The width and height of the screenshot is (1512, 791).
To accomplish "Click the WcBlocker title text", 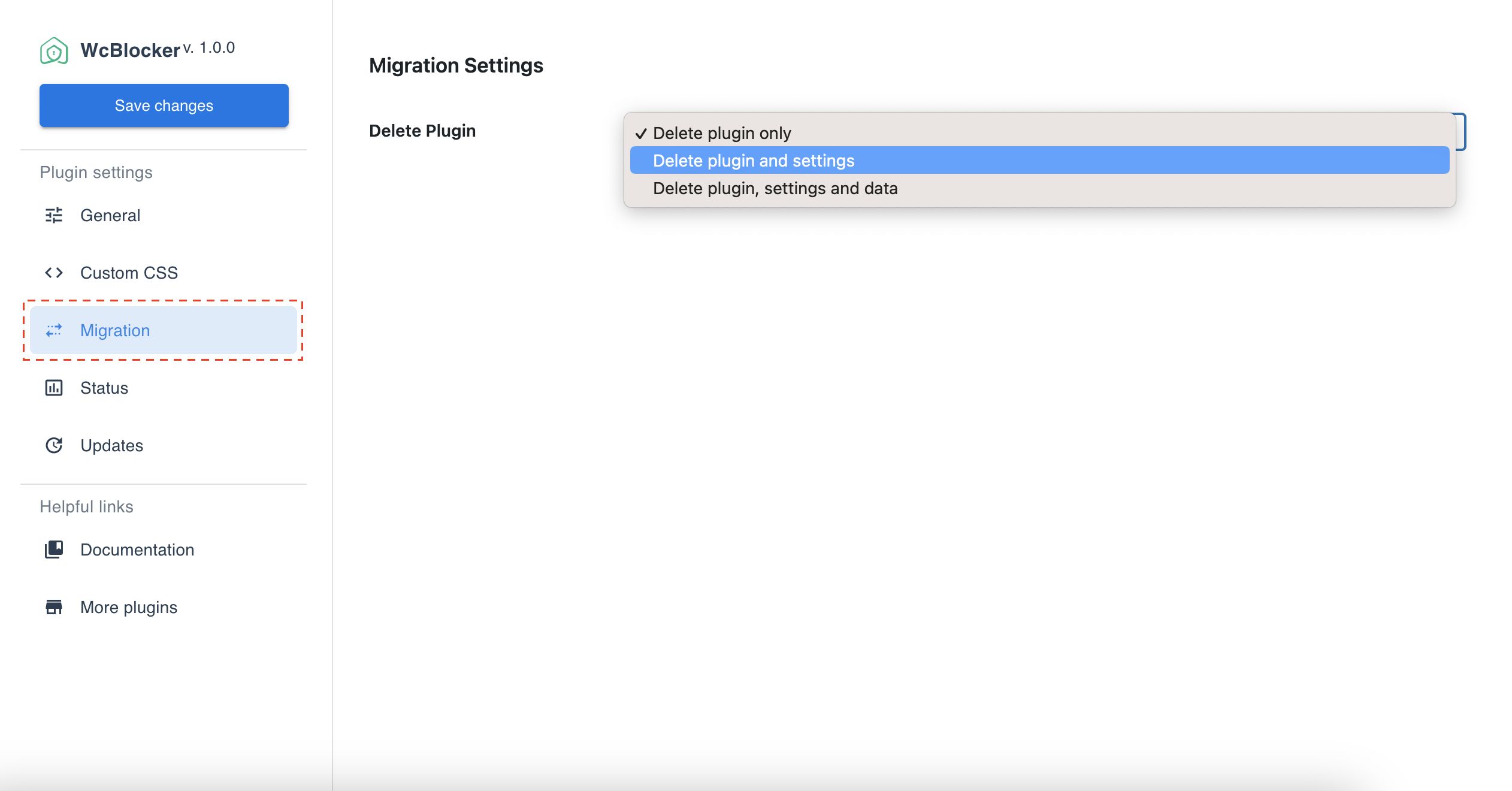I will (x=130, y=50).
